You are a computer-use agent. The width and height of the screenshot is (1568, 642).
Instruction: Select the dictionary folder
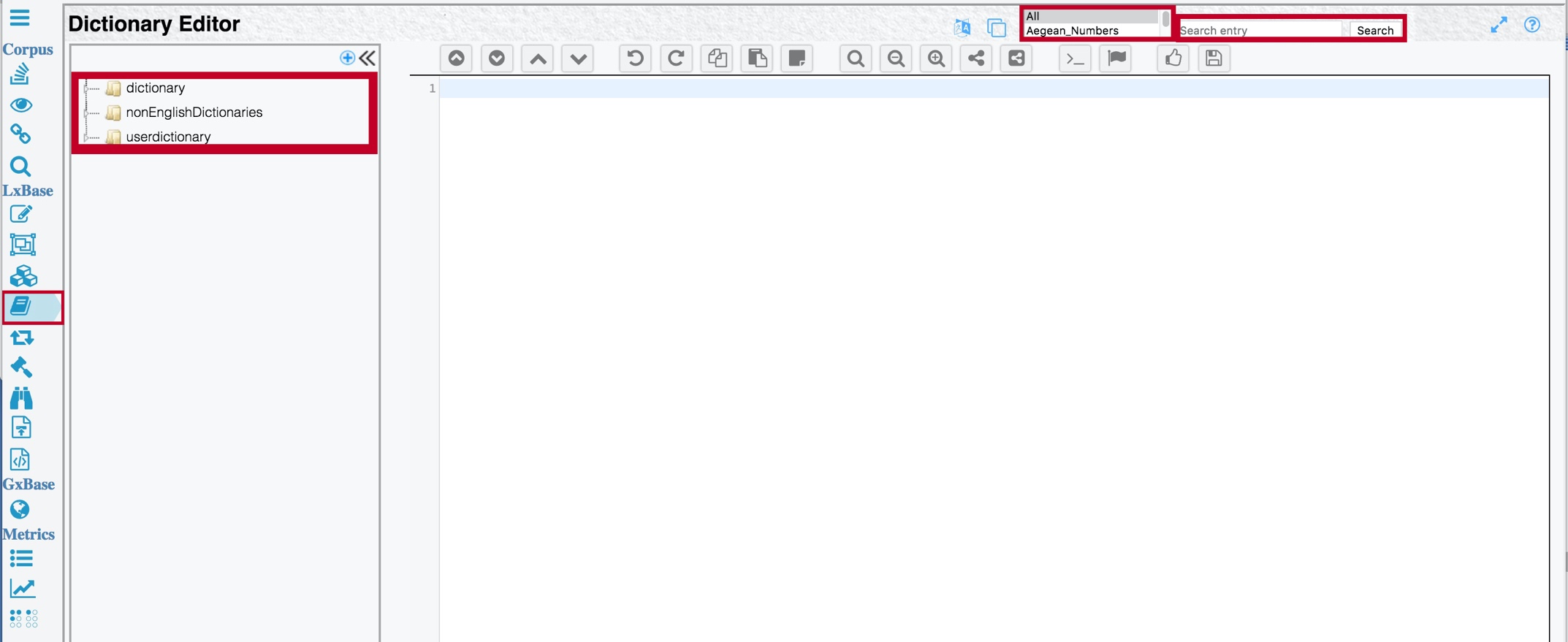click(155, 88)
